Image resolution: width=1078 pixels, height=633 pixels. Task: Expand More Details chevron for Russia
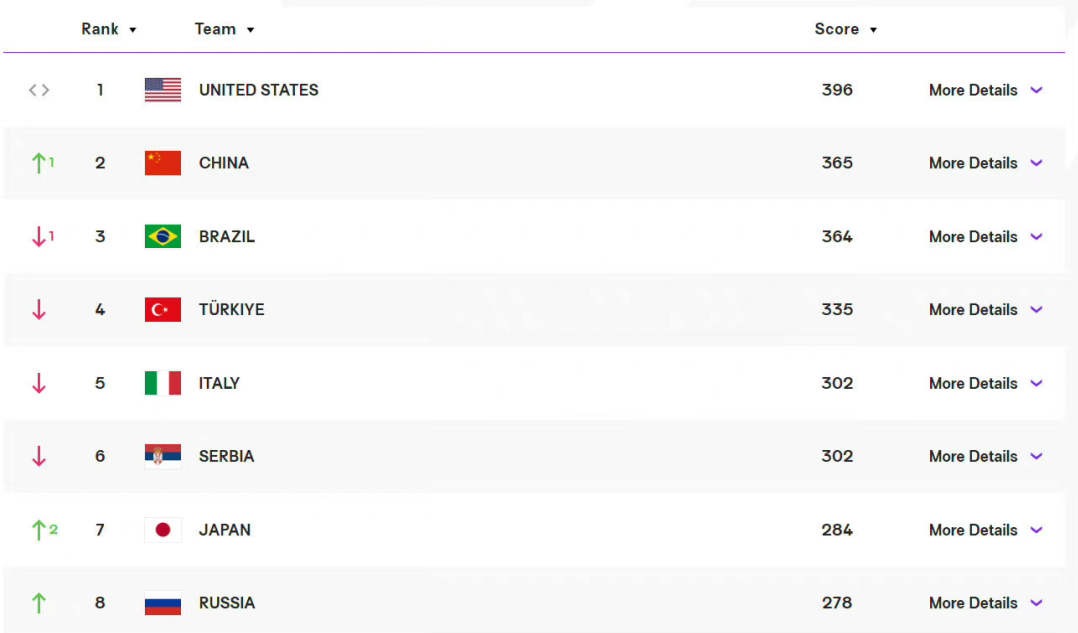click(1037, 603)
